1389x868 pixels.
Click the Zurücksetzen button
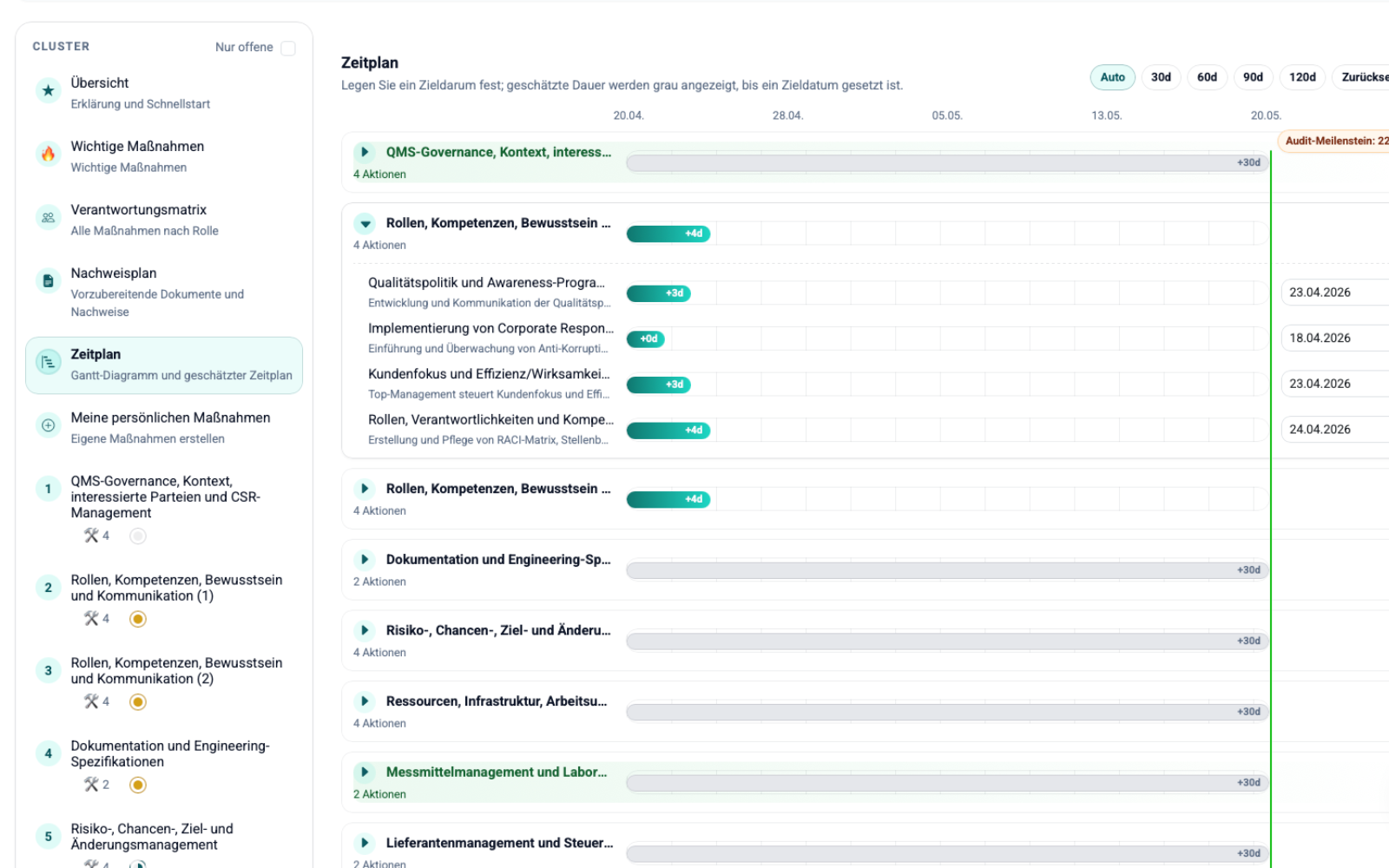1363,77
